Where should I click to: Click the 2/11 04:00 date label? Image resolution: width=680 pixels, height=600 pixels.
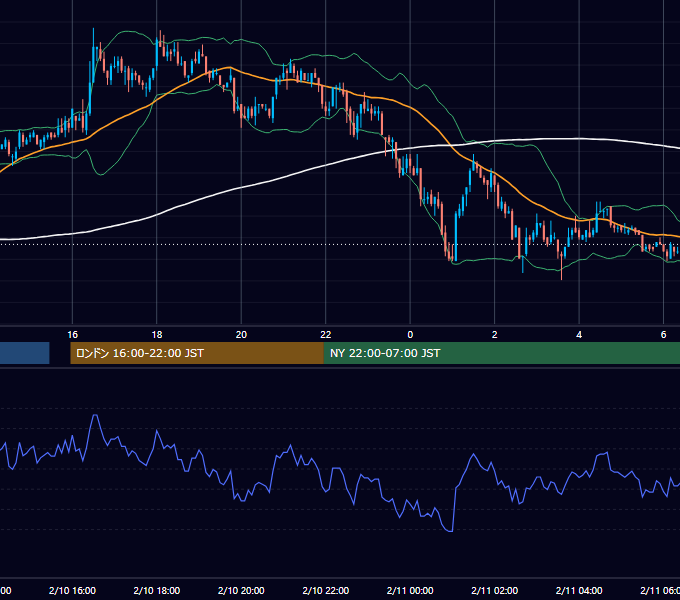579,590
